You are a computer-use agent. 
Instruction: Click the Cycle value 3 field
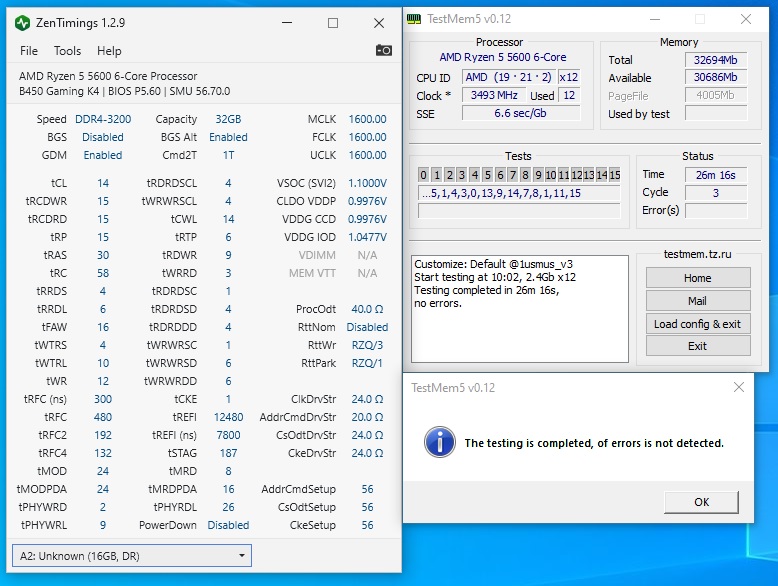715,193
